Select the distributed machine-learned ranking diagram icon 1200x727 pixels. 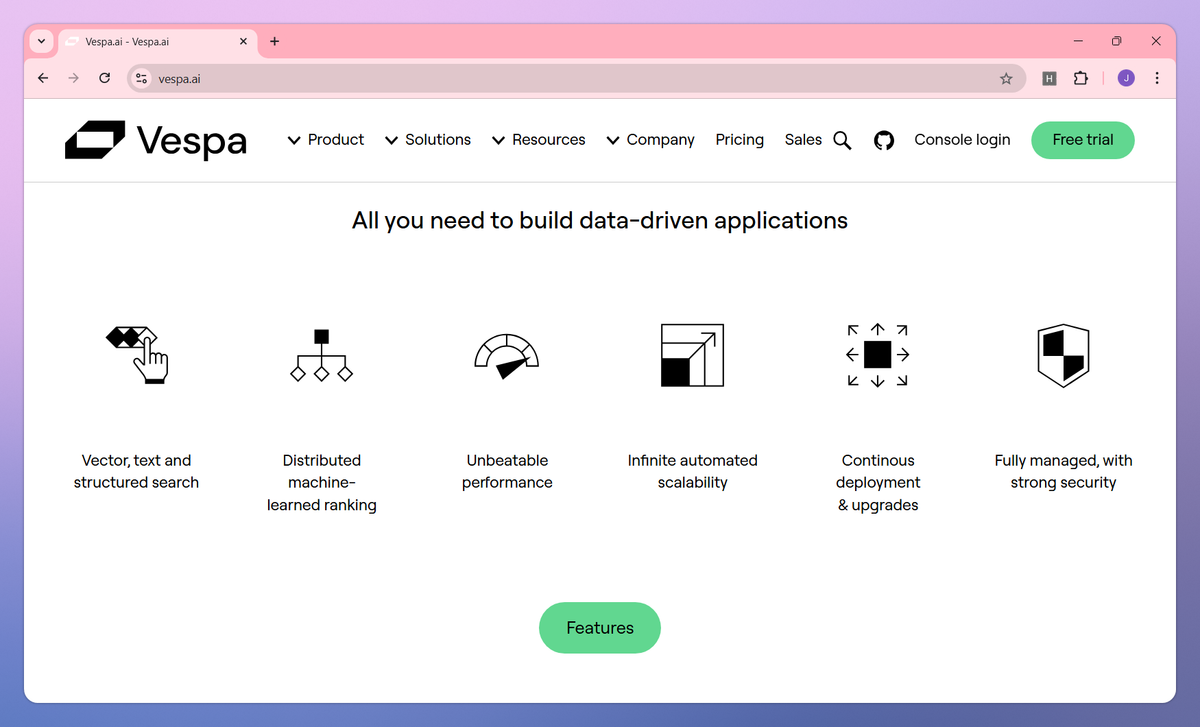321,353
